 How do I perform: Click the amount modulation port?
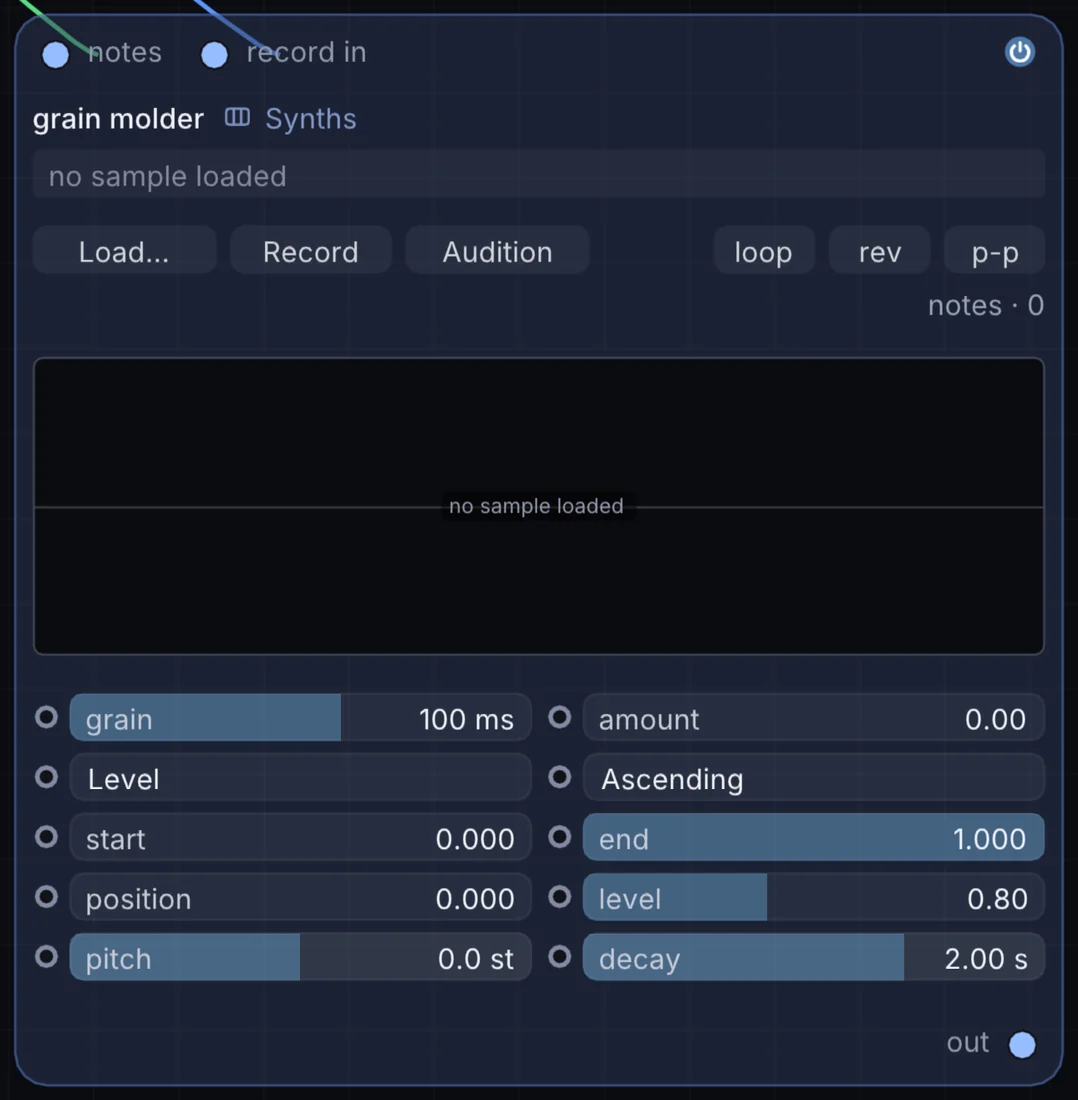[x=560, y=717]
